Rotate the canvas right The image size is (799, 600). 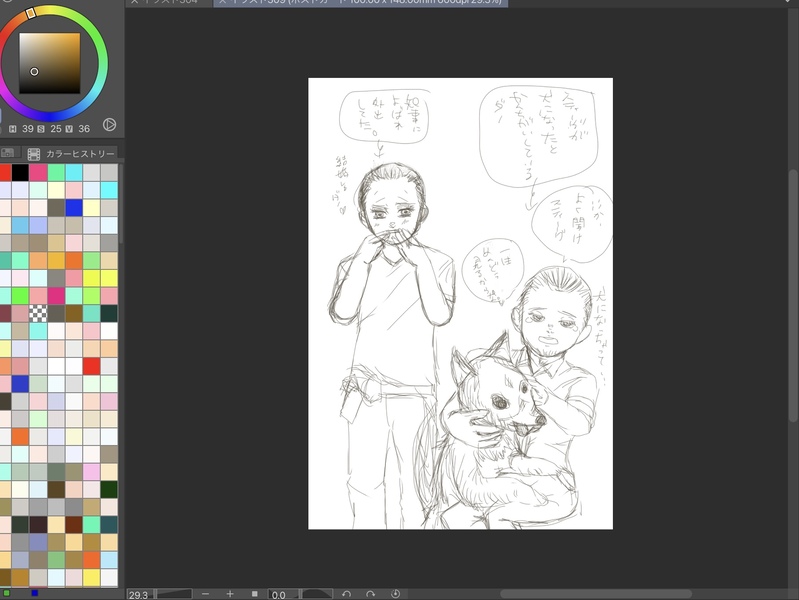[x=370, y=594]
